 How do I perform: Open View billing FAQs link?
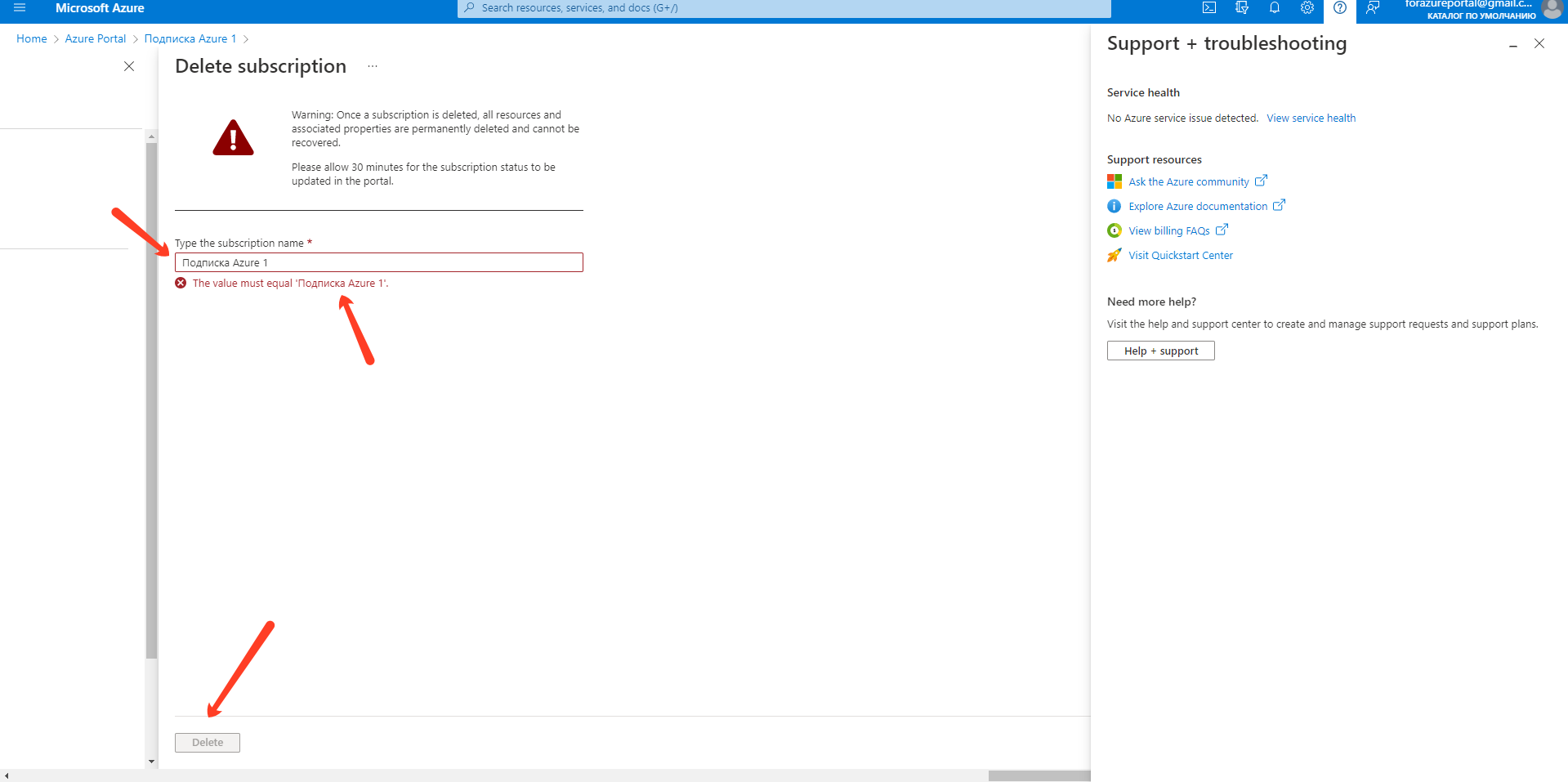click(1168, 230)
